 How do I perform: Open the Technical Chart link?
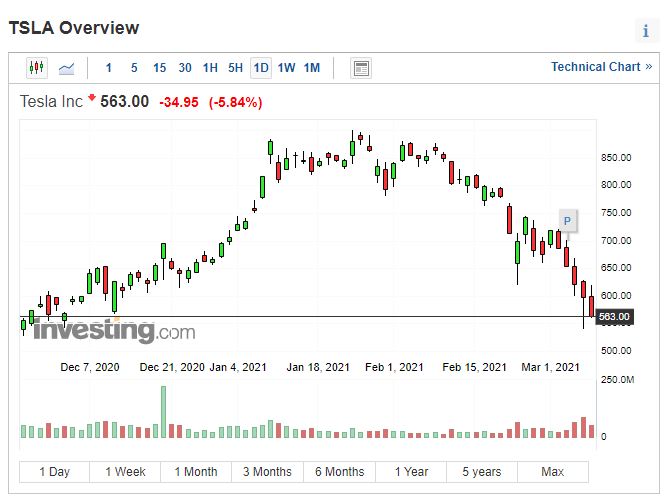click(601, 67)
